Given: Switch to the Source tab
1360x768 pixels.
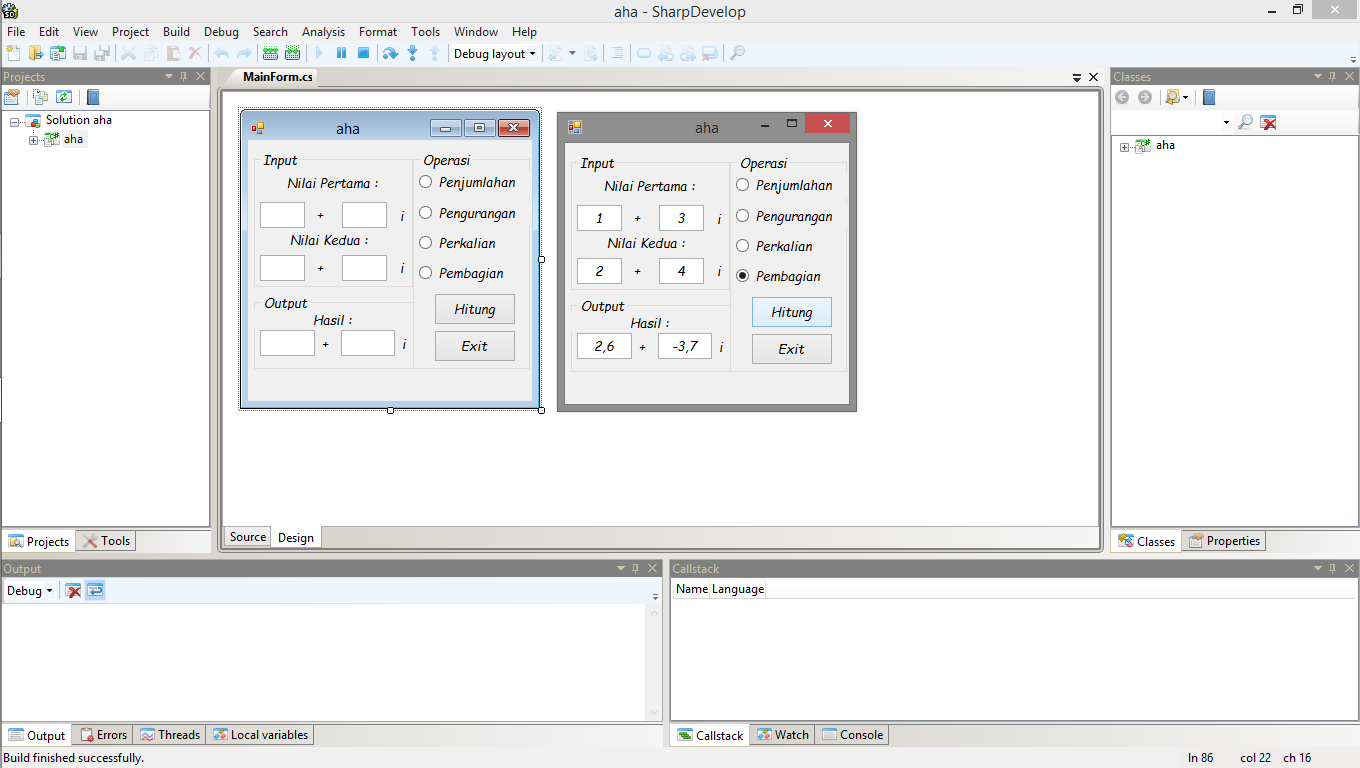Looking at the screenshot, I should coord(247,537).
